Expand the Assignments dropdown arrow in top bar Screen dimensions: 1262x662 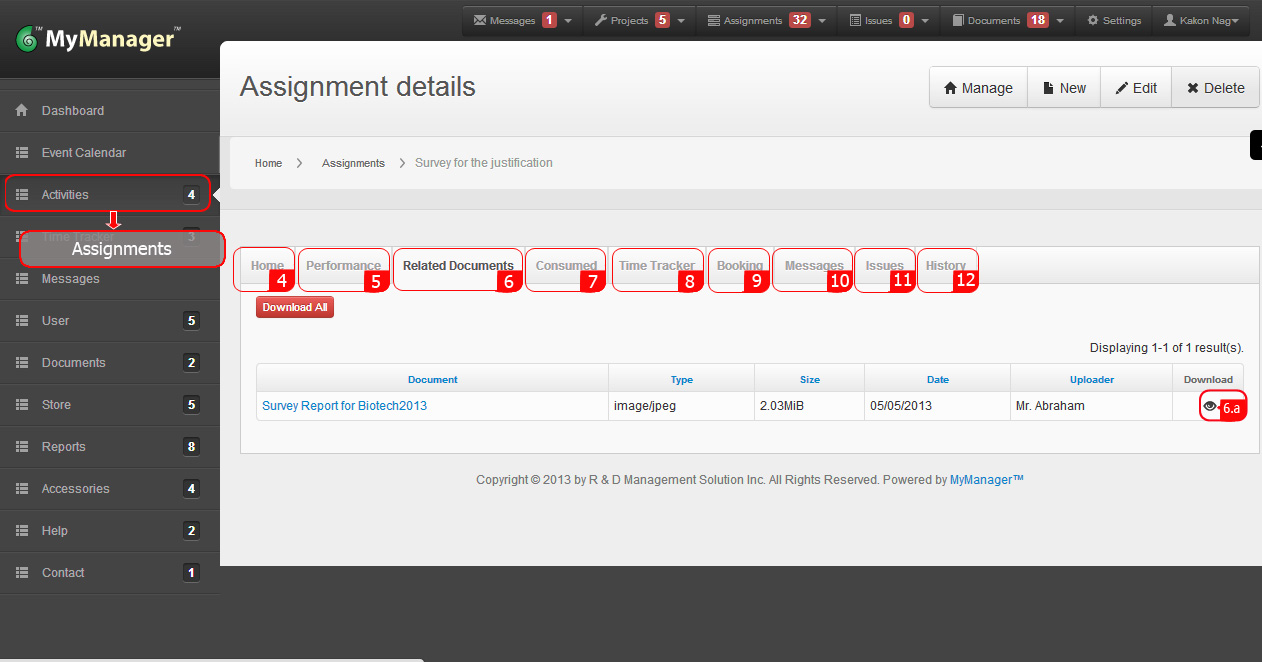(823, 20)
